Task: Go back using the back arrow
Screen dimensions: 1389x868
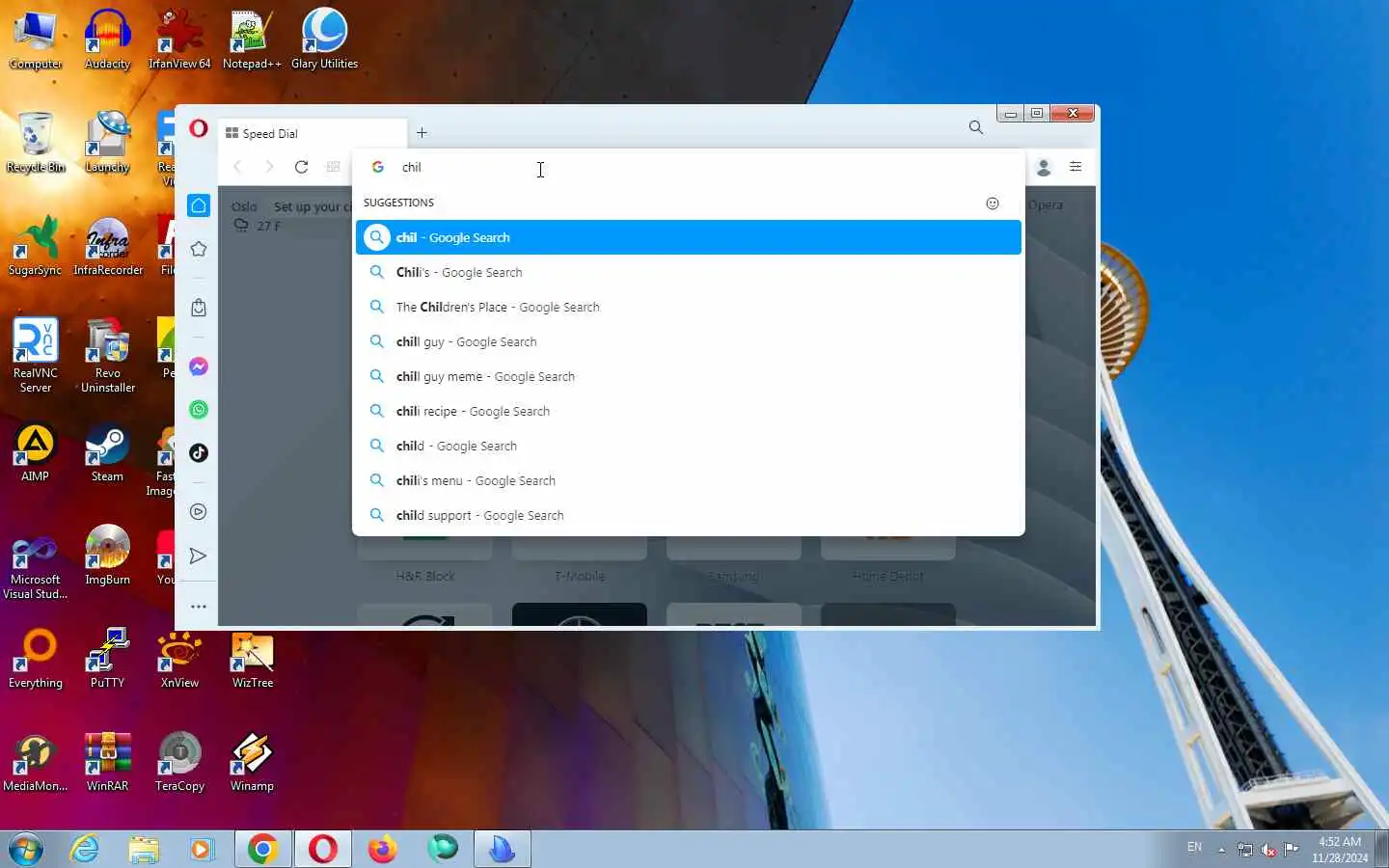Action: (x=237, y=167)
